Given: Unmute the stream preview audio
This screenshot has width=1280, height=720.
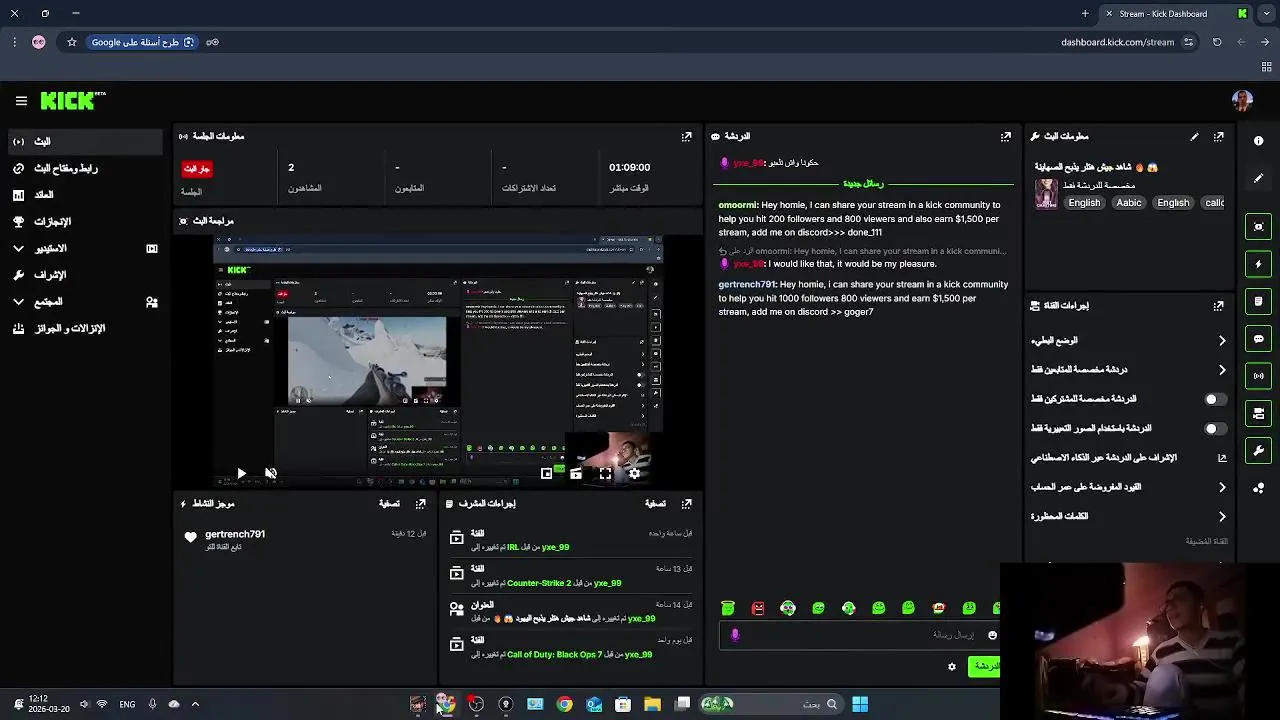Looking at the screenshot, I should (x=270, y=473).
